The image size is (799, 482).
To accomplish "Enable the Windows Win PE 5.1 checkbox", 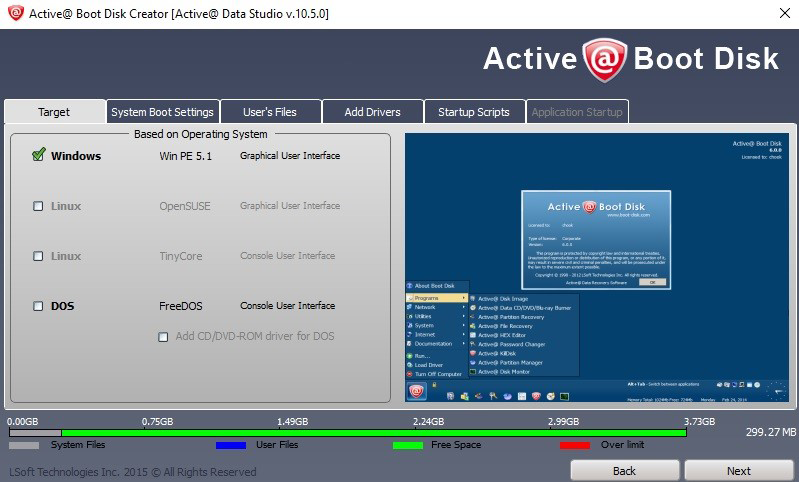I will point(39,155).
